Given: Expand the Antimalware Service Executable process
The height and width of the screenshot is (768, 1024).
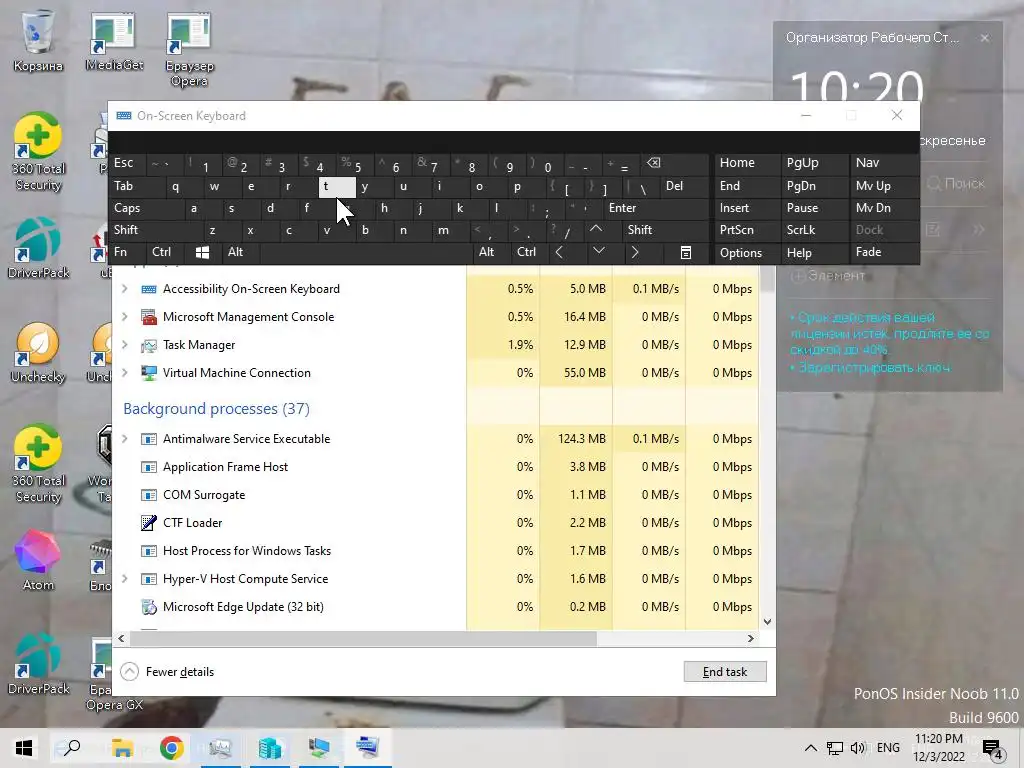Looking at the screenshot, I should 125,439.
